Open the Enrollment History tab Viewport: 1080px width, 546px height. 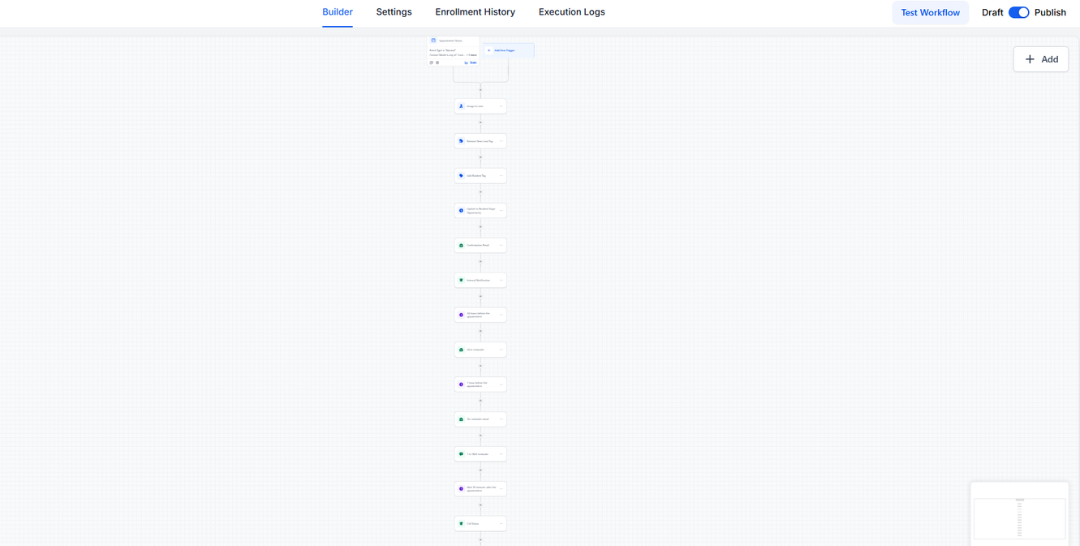tap(475, 12)
